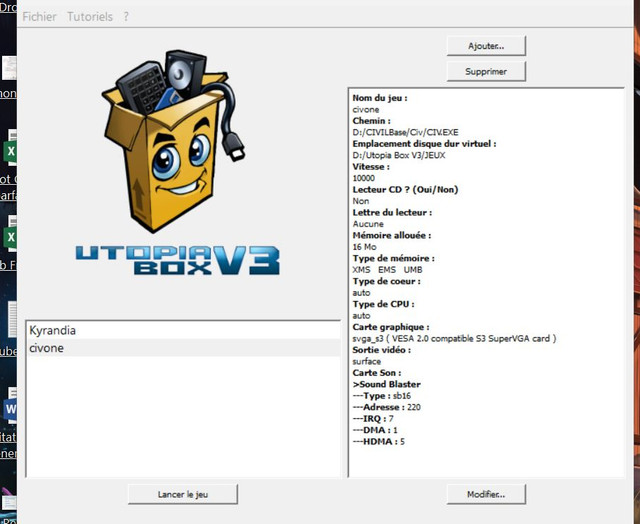Click the Ajouter... button
The image size is (640, 524).
click(x=486, y=46)
